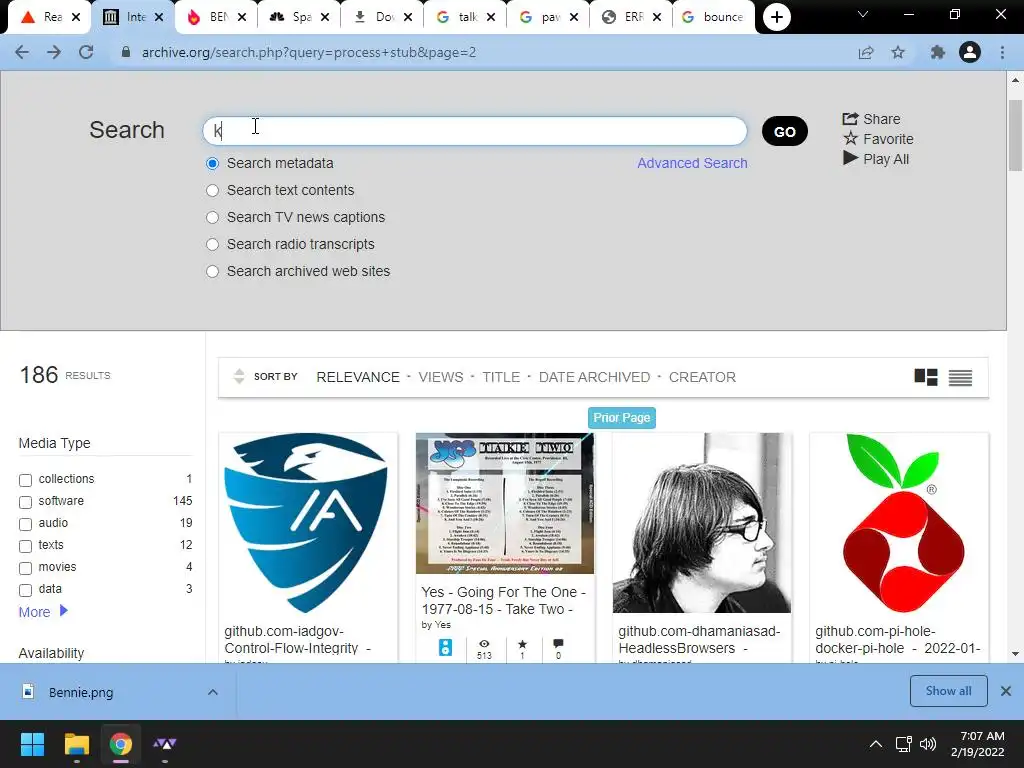Select Search radio transcripts option
1024x768 pixels.
212,244
